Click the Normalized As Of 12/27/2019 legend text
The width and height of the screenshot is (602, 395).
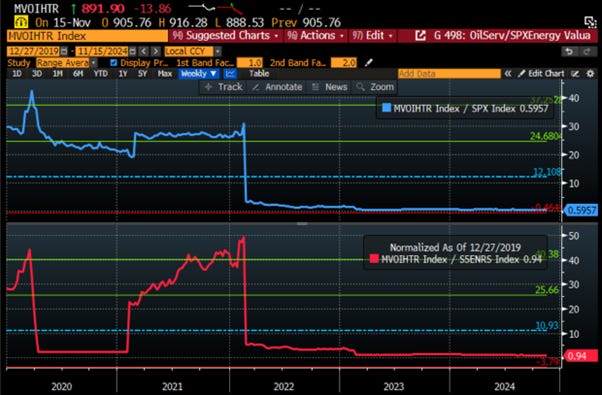455,248
